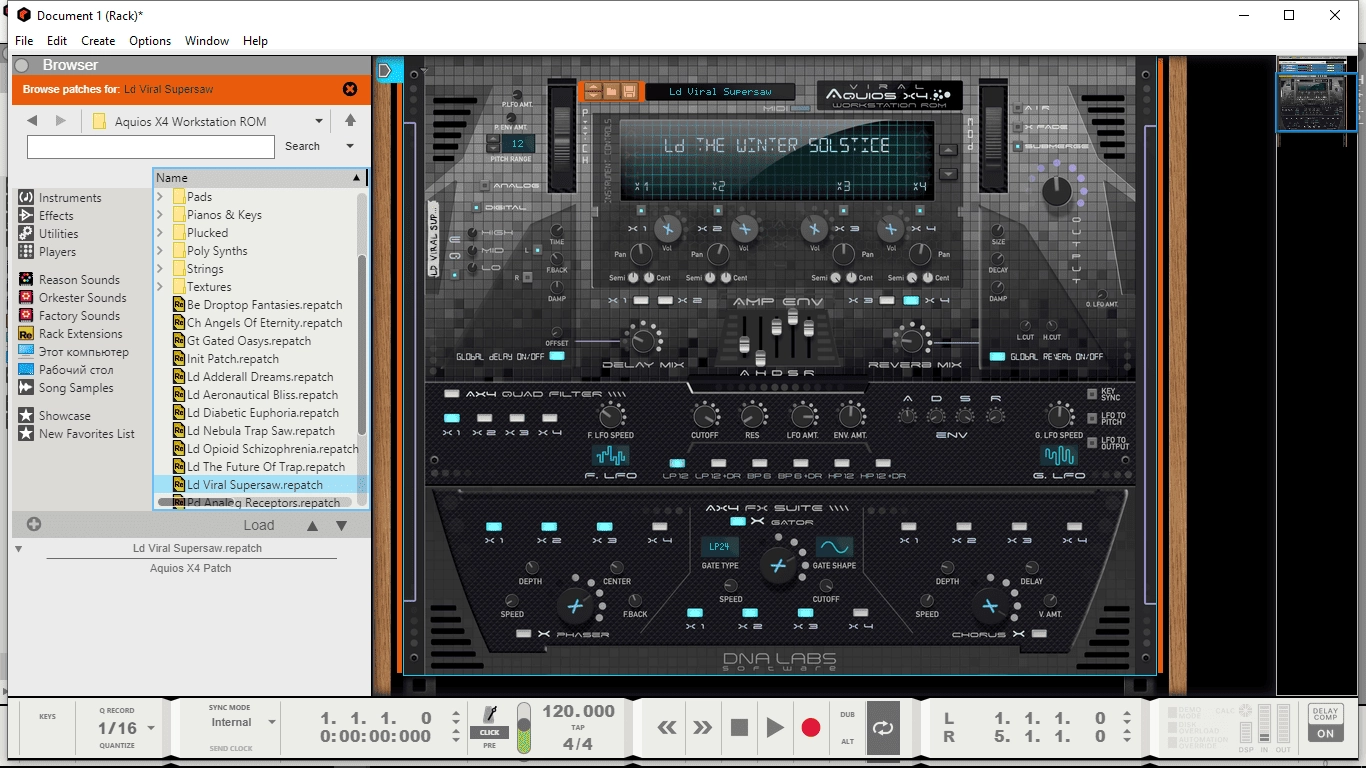Open the Help menu

(255, 41)
